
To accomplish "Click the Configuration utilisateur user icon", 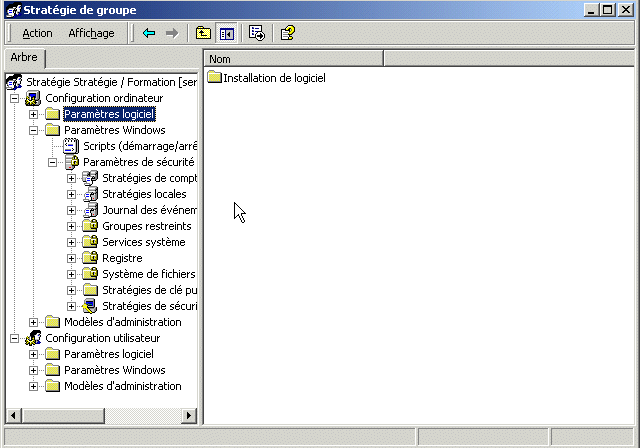I will pos(33,338).
